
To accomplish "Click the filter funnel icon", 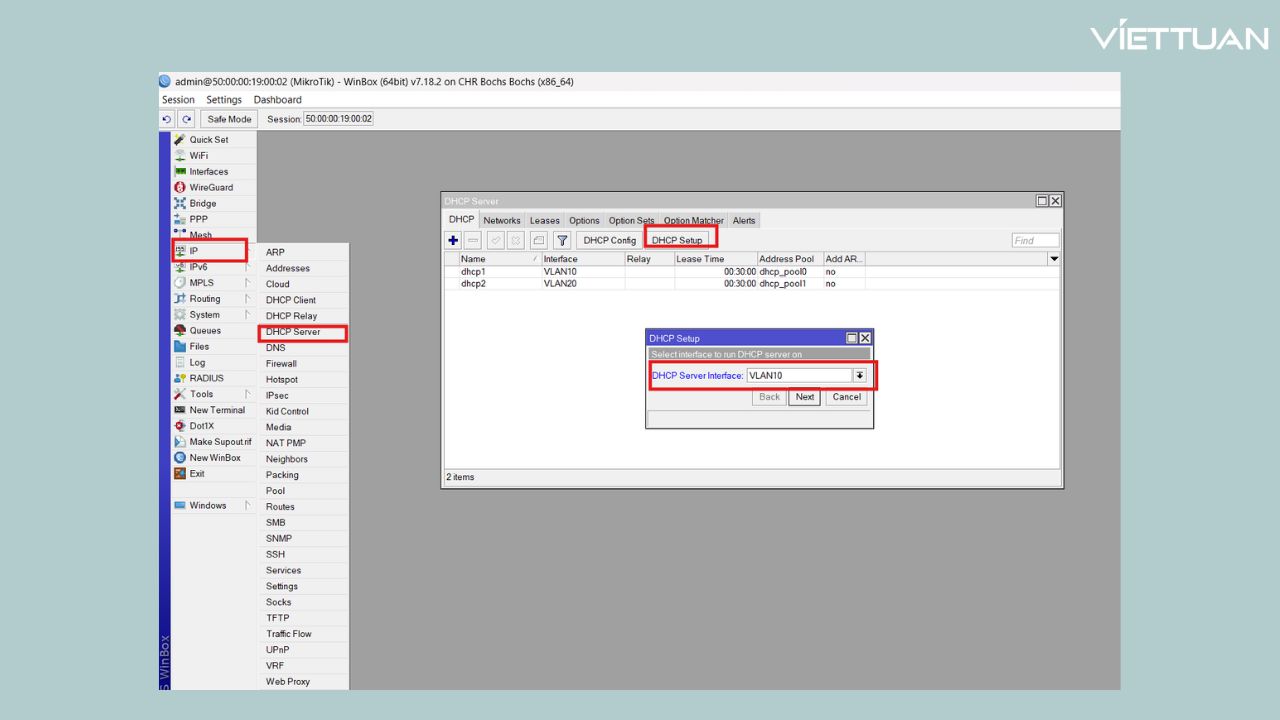I will 562,240.
